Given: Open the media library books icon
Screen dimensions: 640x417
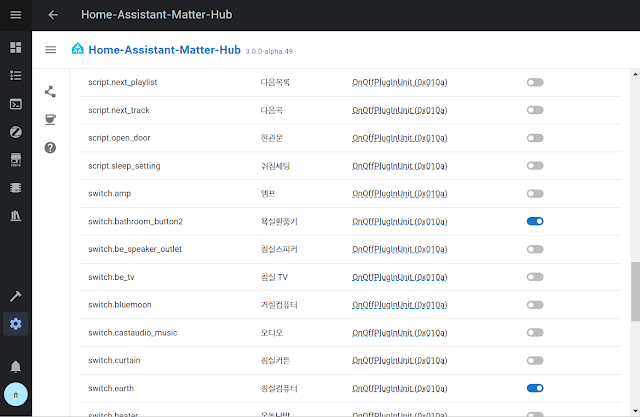Looking at the screenshot, I should click(16, 215).
